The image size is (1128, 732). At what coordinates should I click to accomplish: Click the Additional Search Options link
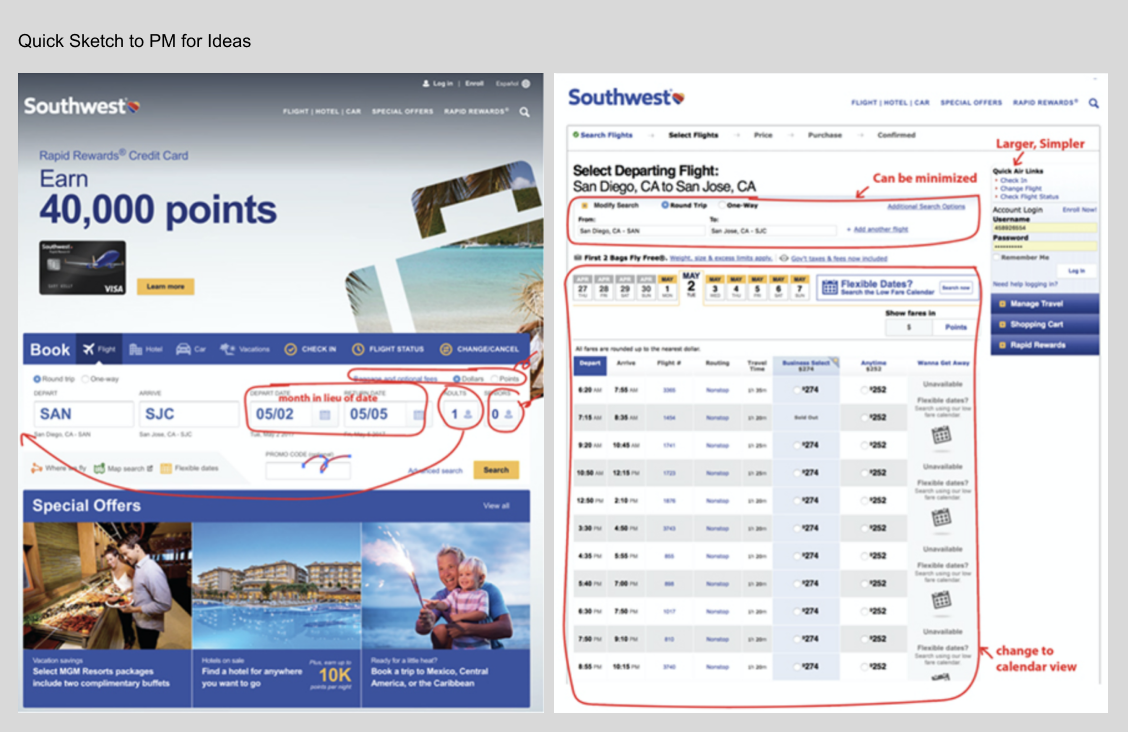926,206
